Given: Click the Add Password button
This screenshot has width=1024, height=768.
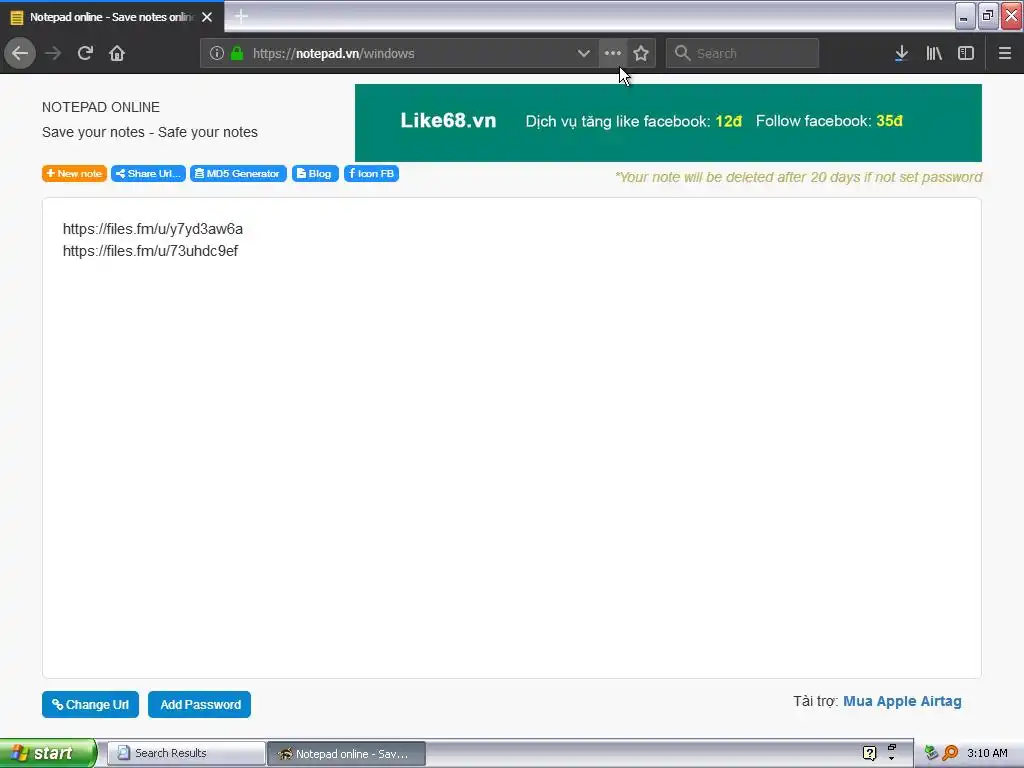Looking at the screenshot, I should (x=200, y=705).
